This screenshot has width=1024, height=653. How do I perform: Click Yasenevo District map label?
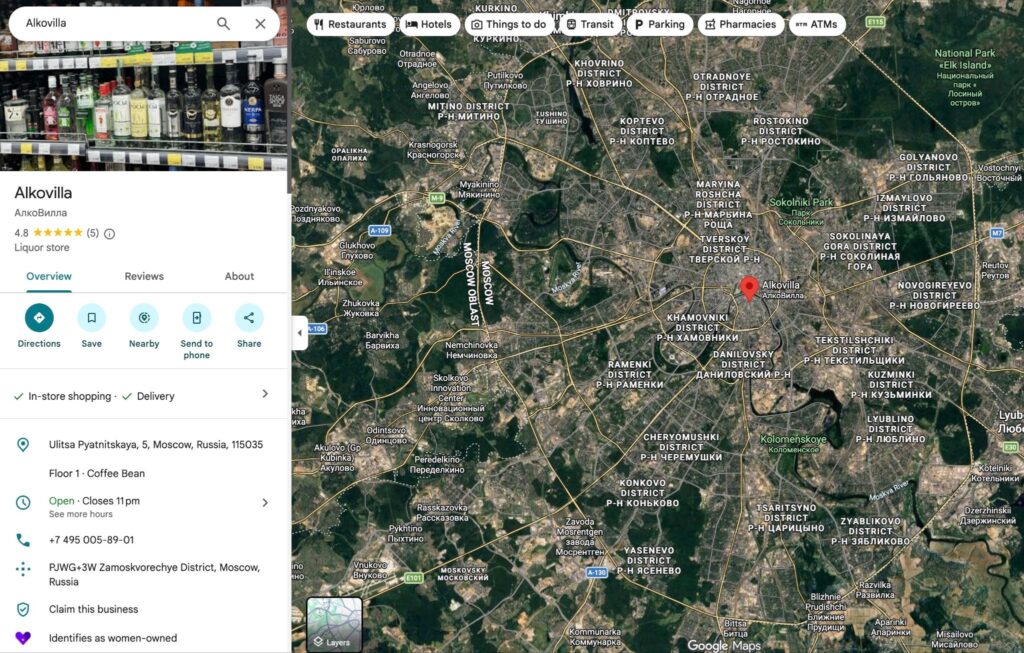pyautogui.click(x=649, y=560)
